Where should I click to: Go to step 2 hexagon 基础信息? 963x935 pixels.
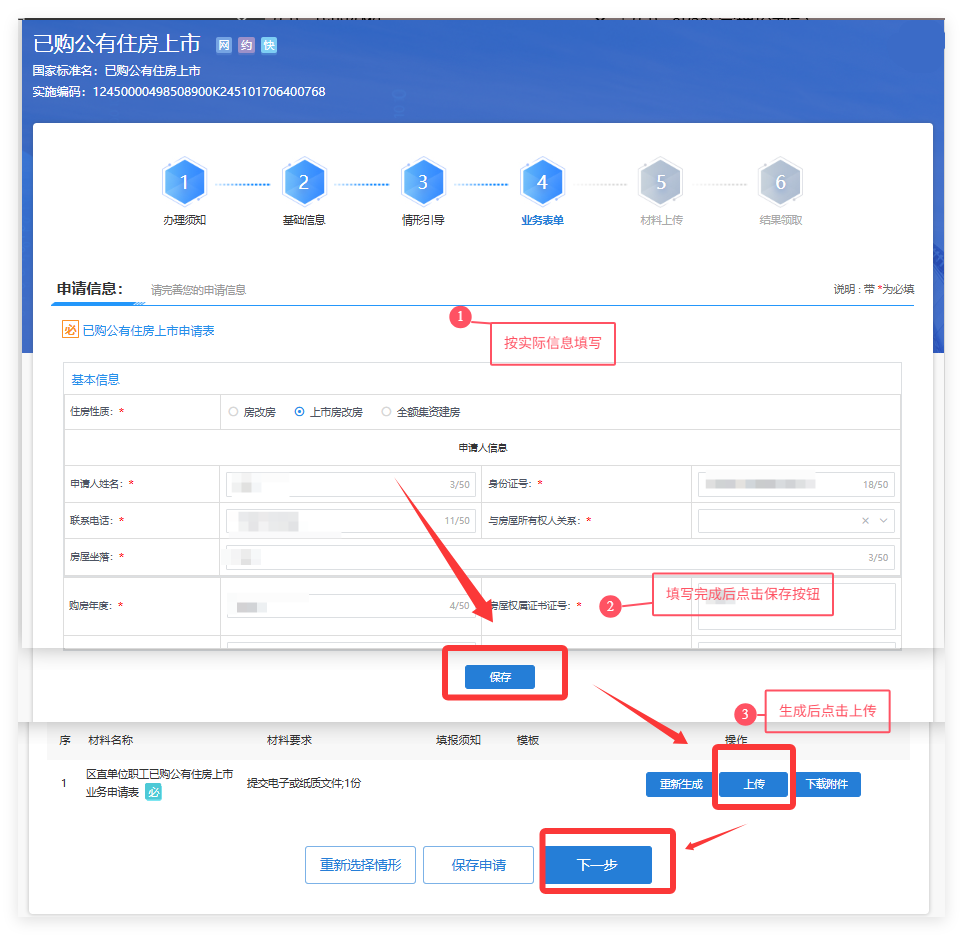point(304,183)
